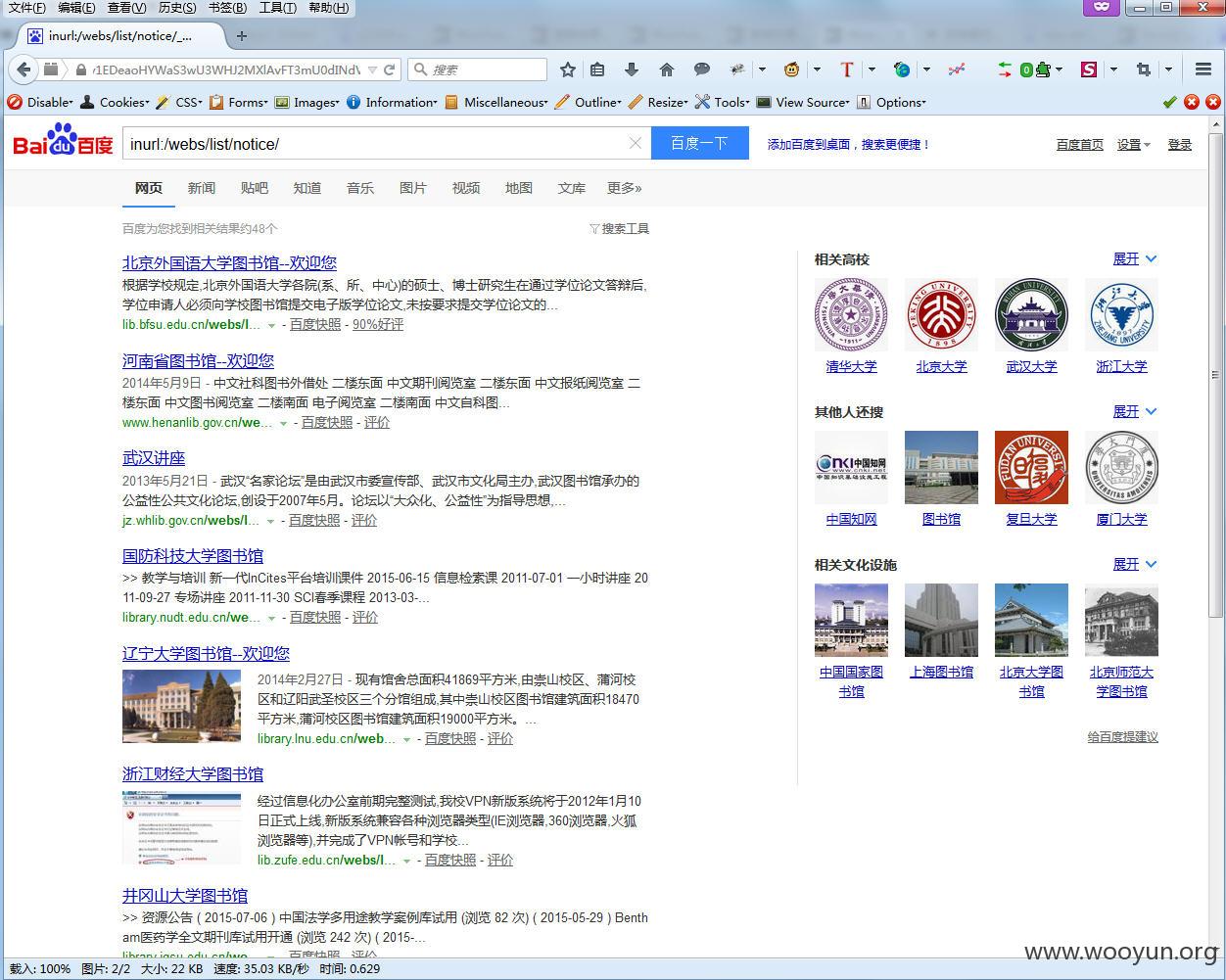The width and height of the screenshot is (1226, 980).
Task: Click the 给百度提建议 feedback link
Action: (x=1122, y=736)
